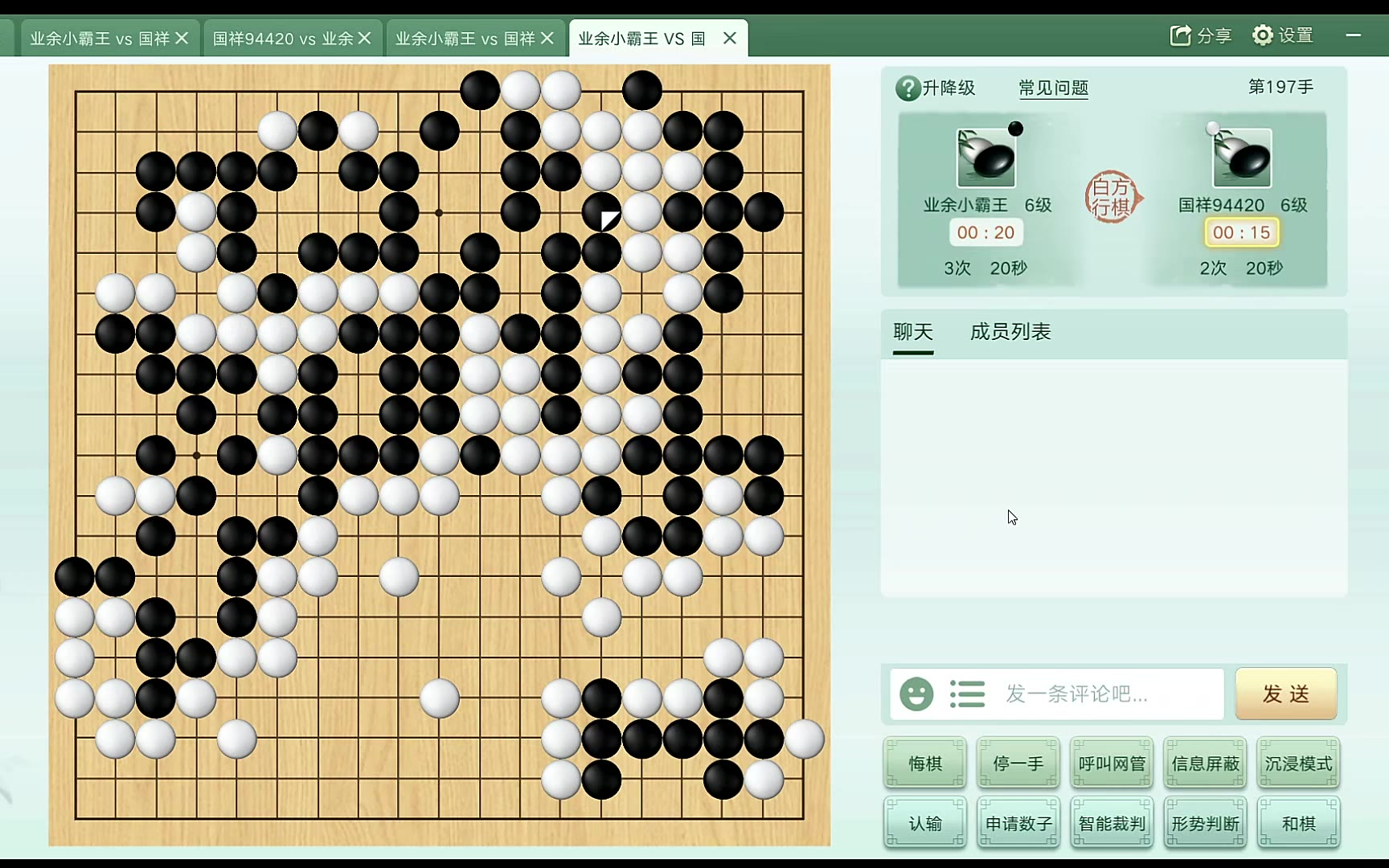Select the 聊天 chat tab
The height and width of the screenshot is (868, 1389).
click(913, 332)
